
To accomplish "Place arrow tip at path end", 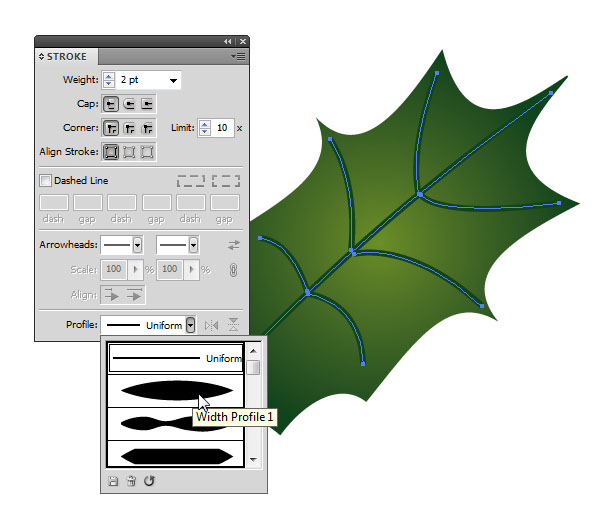I will coord(134,295).
